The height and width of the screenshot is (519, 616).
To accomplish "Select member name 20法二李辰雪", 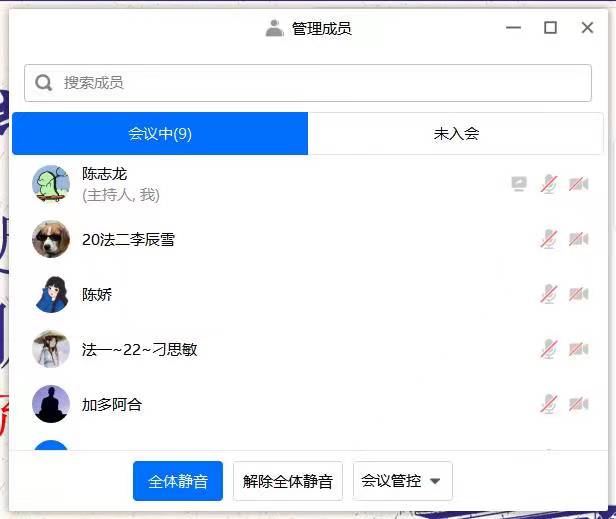I will click(128, 239).
